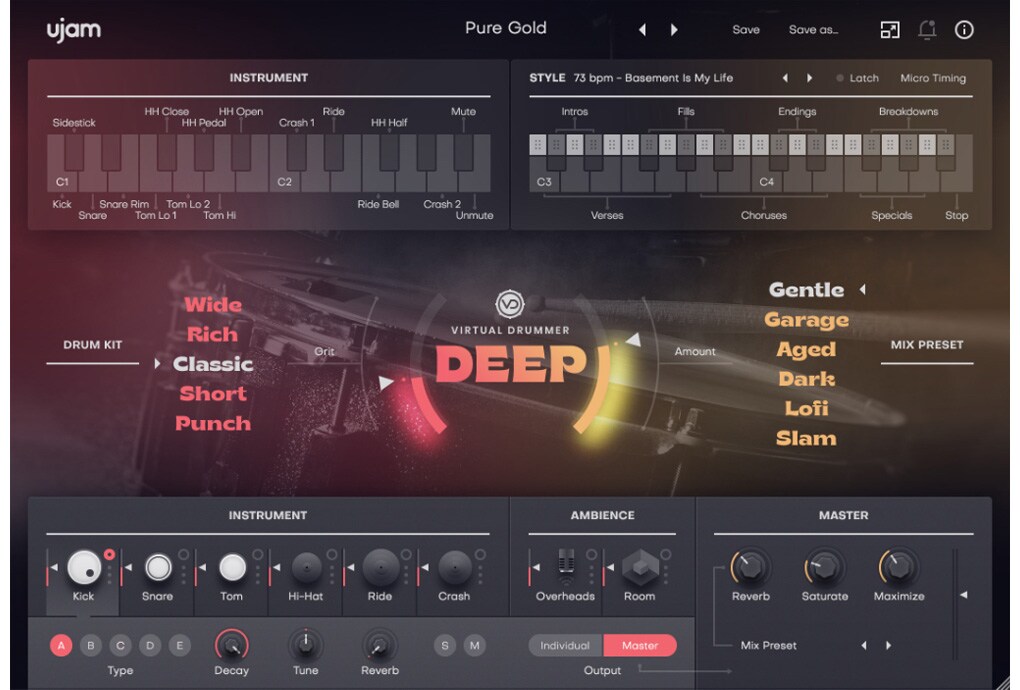Toggle Room power button

click(x=665, y=554)
